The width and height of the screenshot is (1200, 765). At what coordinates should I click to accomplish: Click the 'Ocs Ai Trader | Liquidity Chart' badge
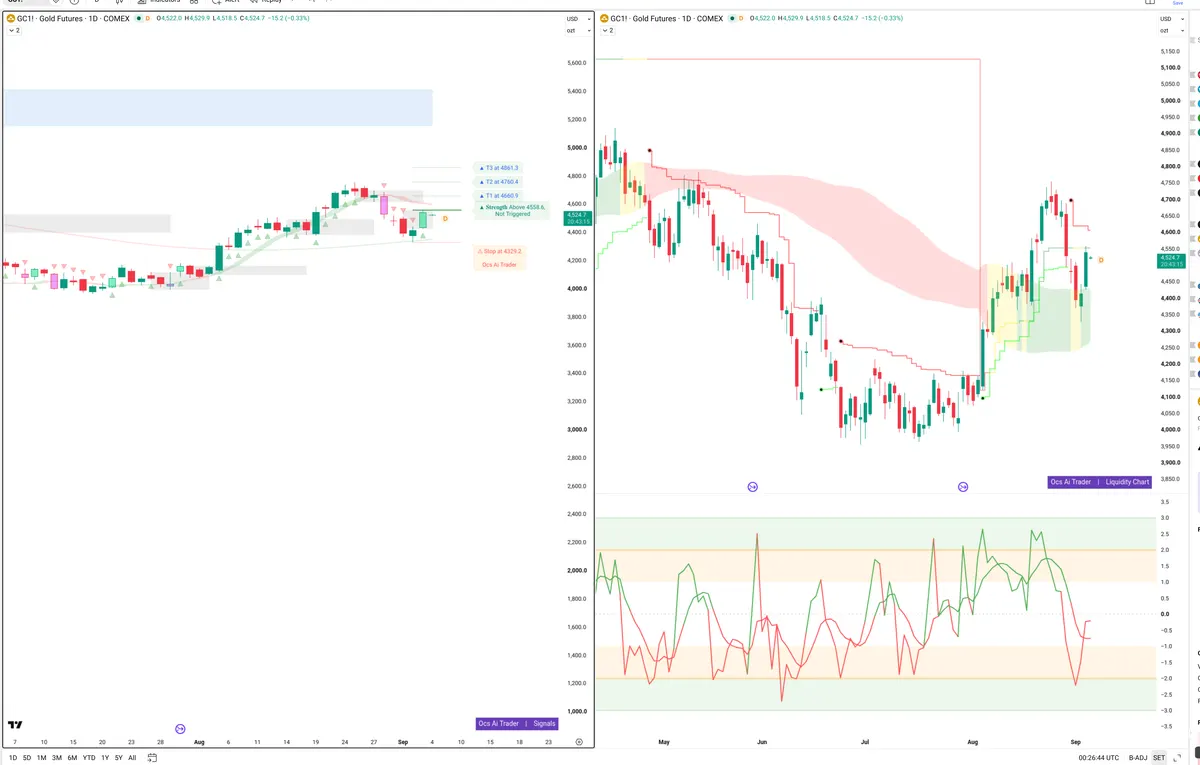(1100, 482)
